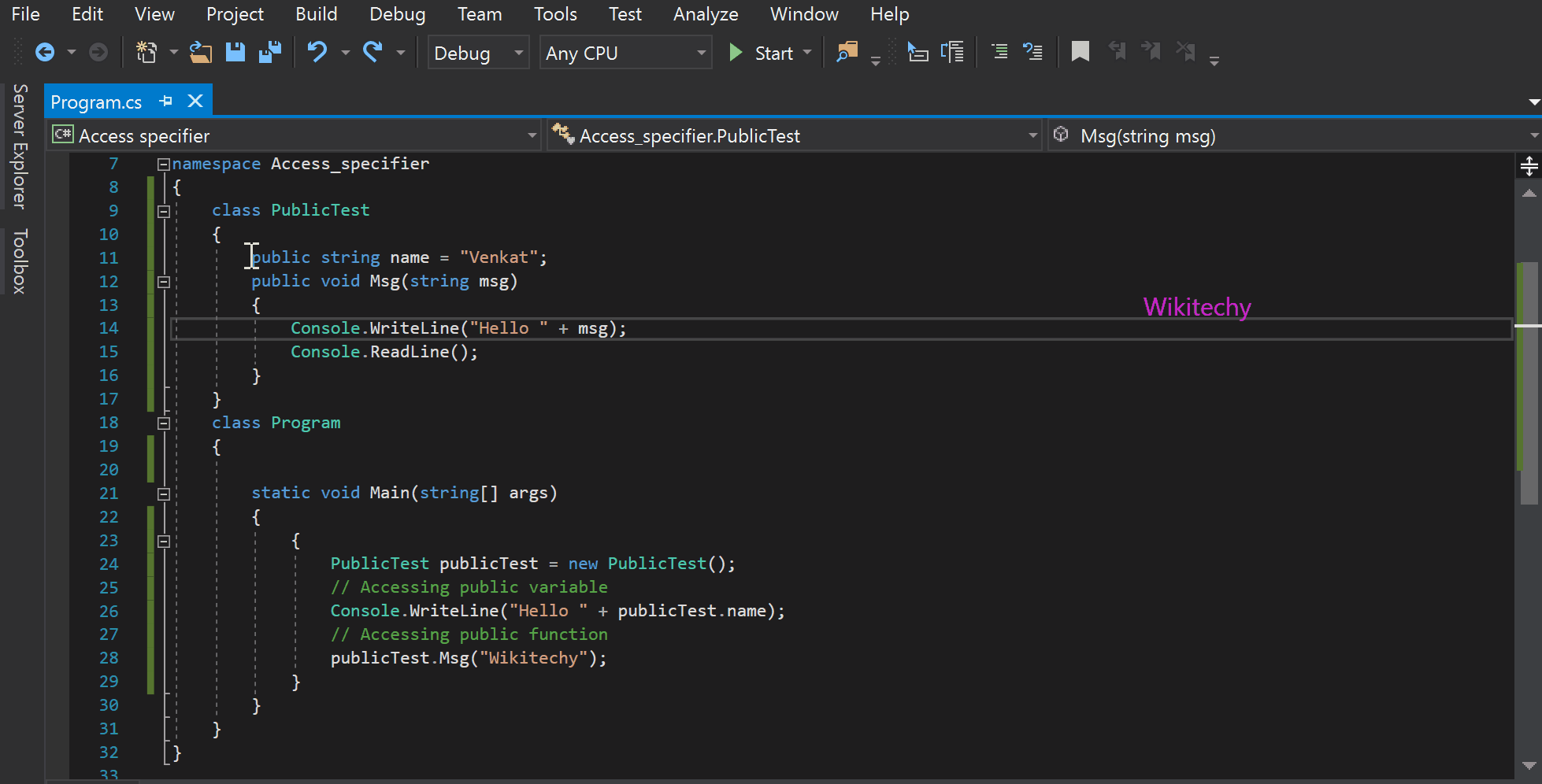Click the Undo arrow icon
1542x784 pixels.
point(317,53)
